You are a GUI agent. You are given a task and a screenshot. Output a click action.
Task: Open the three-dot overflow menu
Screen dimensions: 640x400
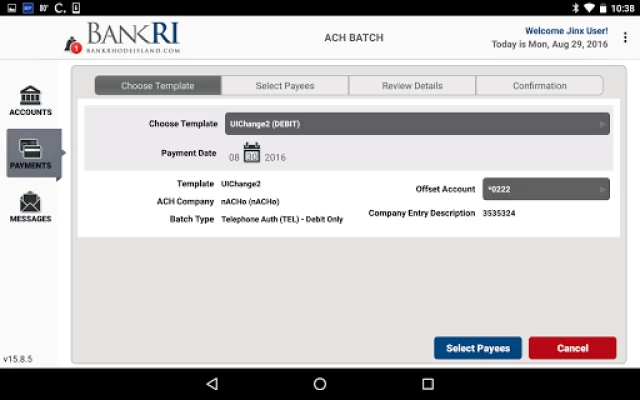tap(625, 38)
